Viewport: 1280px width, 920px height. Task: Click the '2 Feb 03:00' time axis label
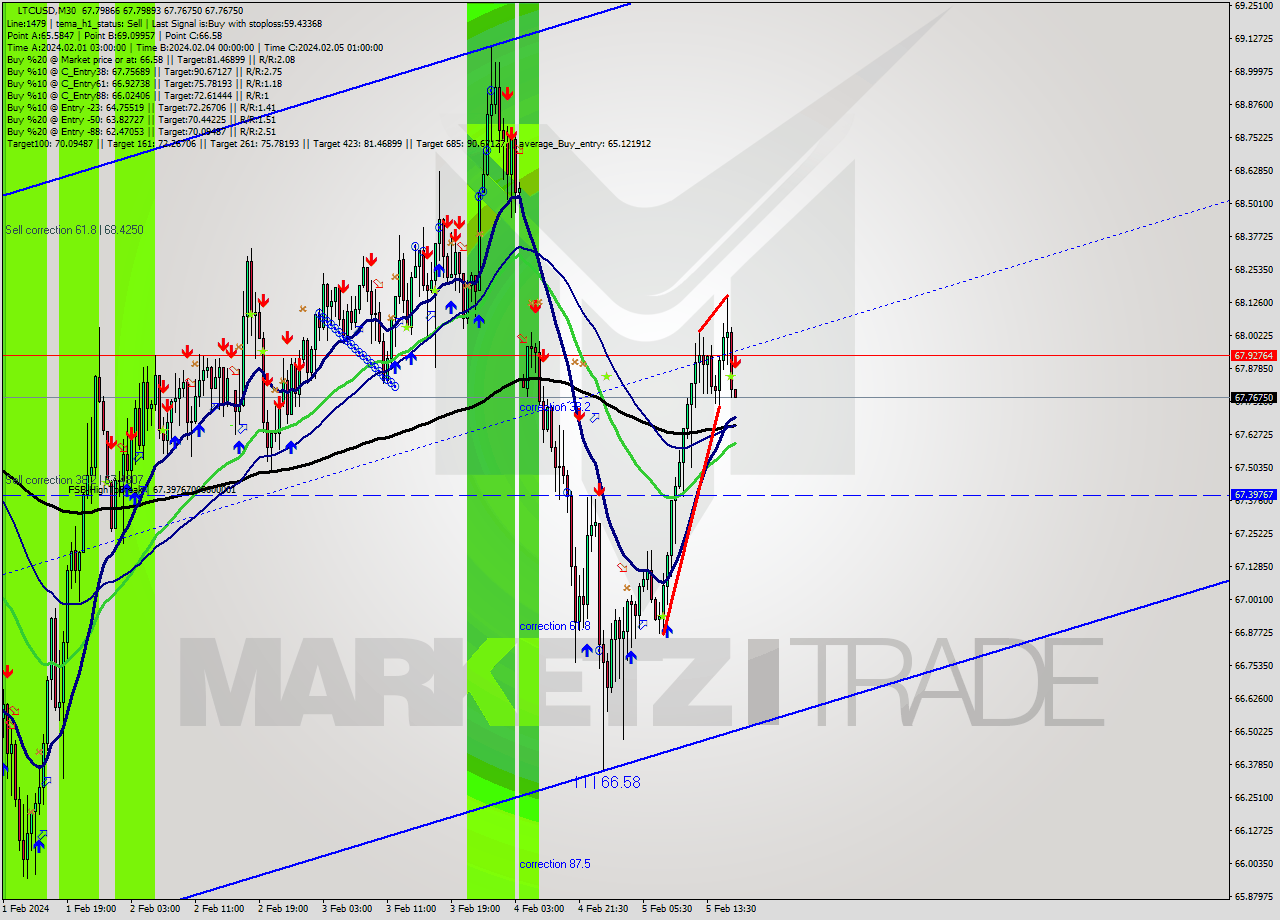coord(155,909)
